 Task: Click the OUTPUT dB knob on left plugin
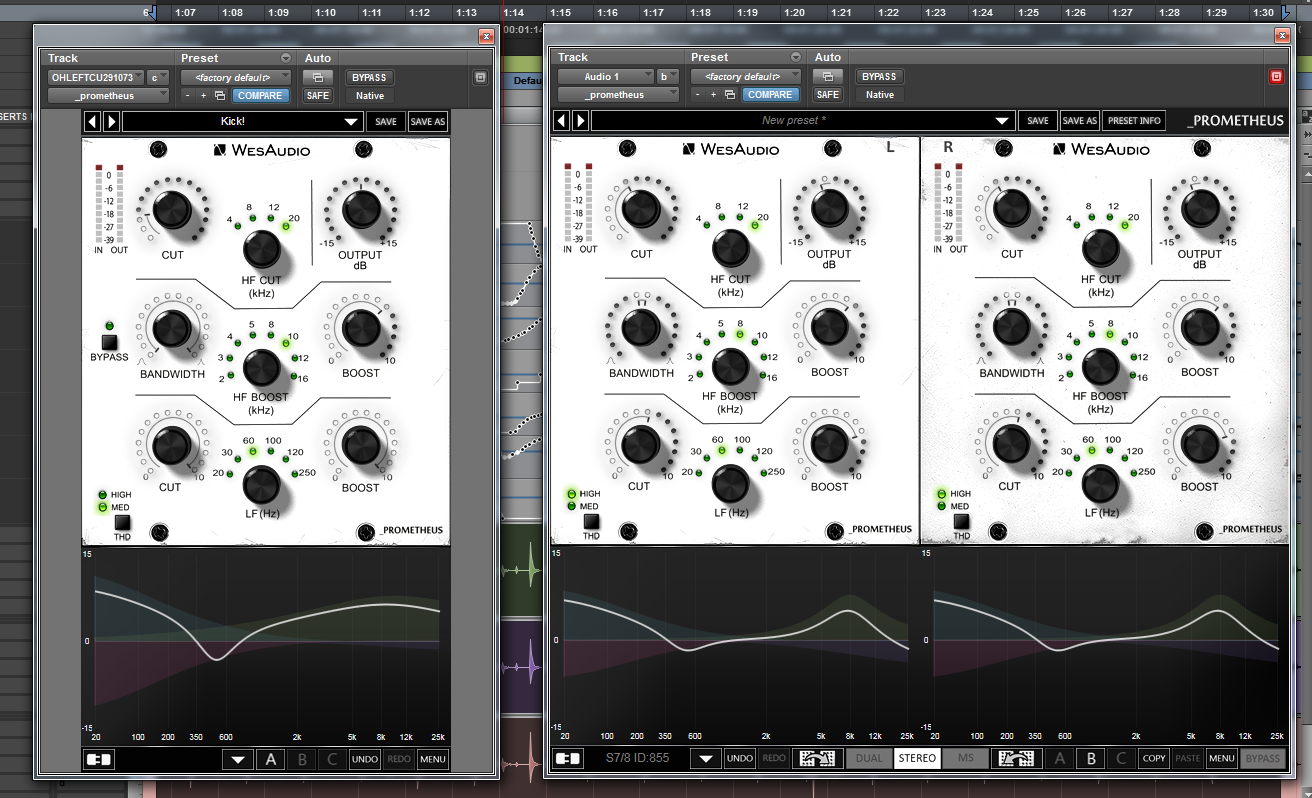(x=360, y=209)
